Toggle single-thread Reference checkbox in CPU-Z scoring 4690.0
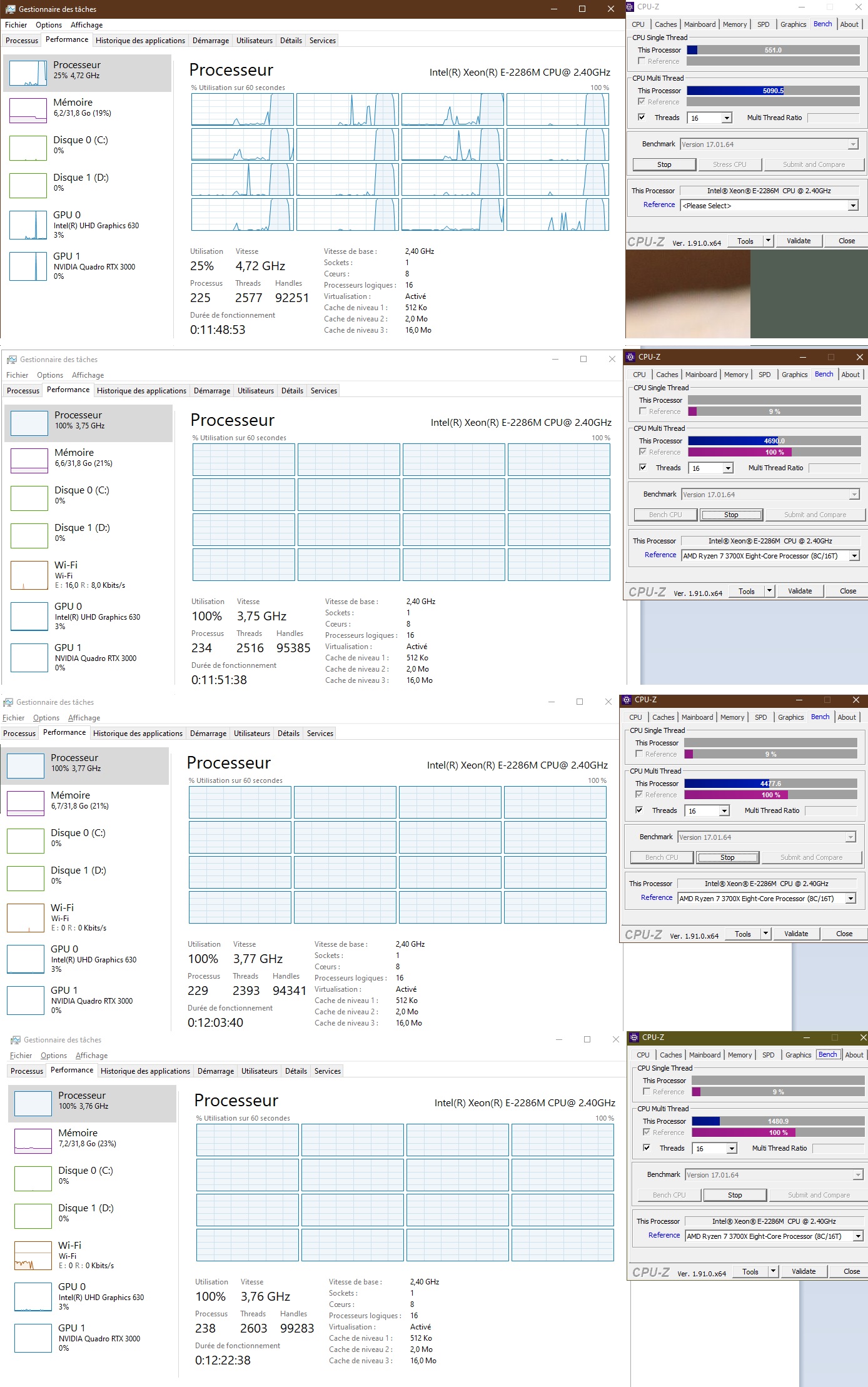The image size is (868, 1387). (643, 411)
